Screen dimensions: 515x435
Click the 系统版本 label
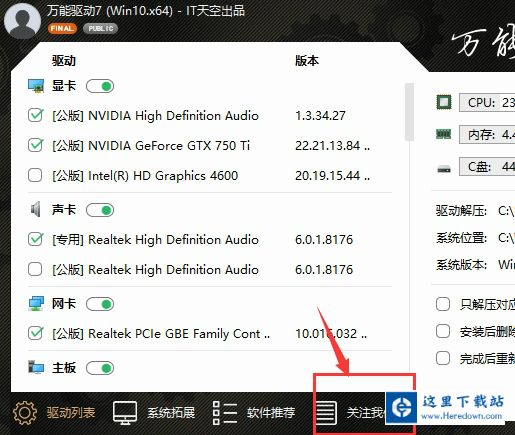click(x=461, y=265)
